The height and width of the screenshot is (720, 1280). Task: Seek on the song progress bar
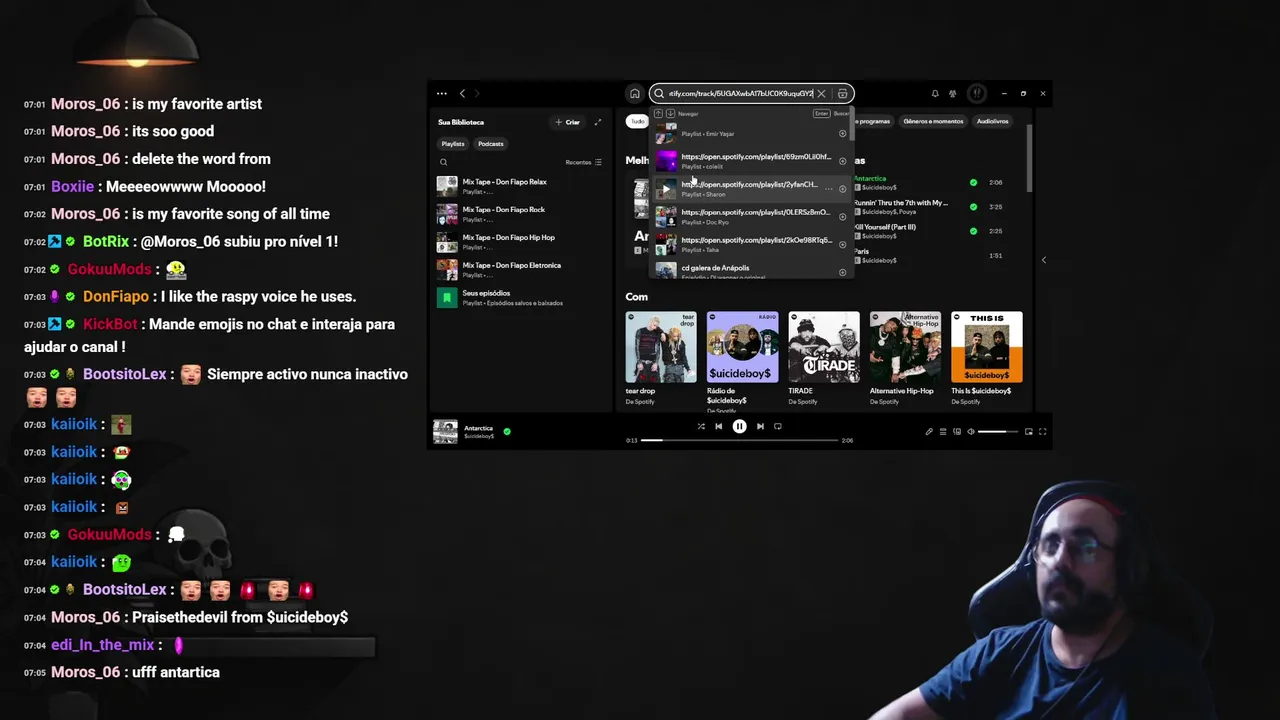(739, 440)
